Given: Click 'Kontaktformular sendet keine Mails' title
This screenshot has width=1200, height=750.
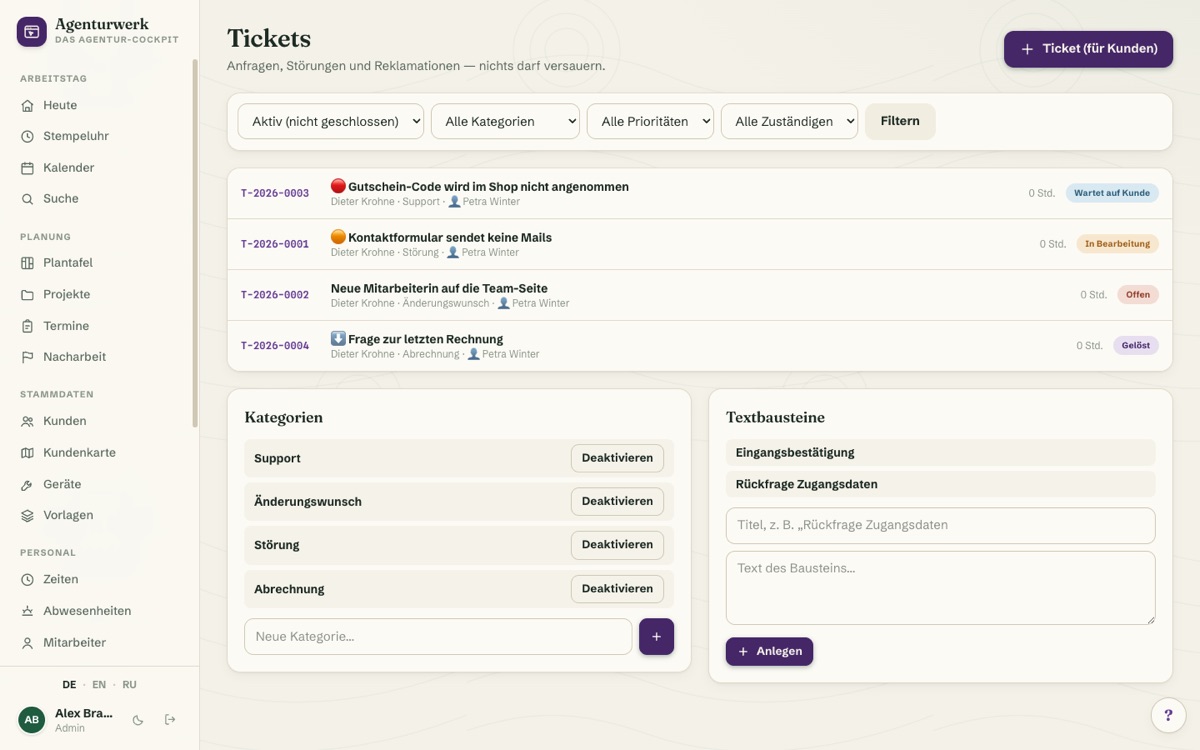Looking at the screenshot, I should click(x=450, y=238).
